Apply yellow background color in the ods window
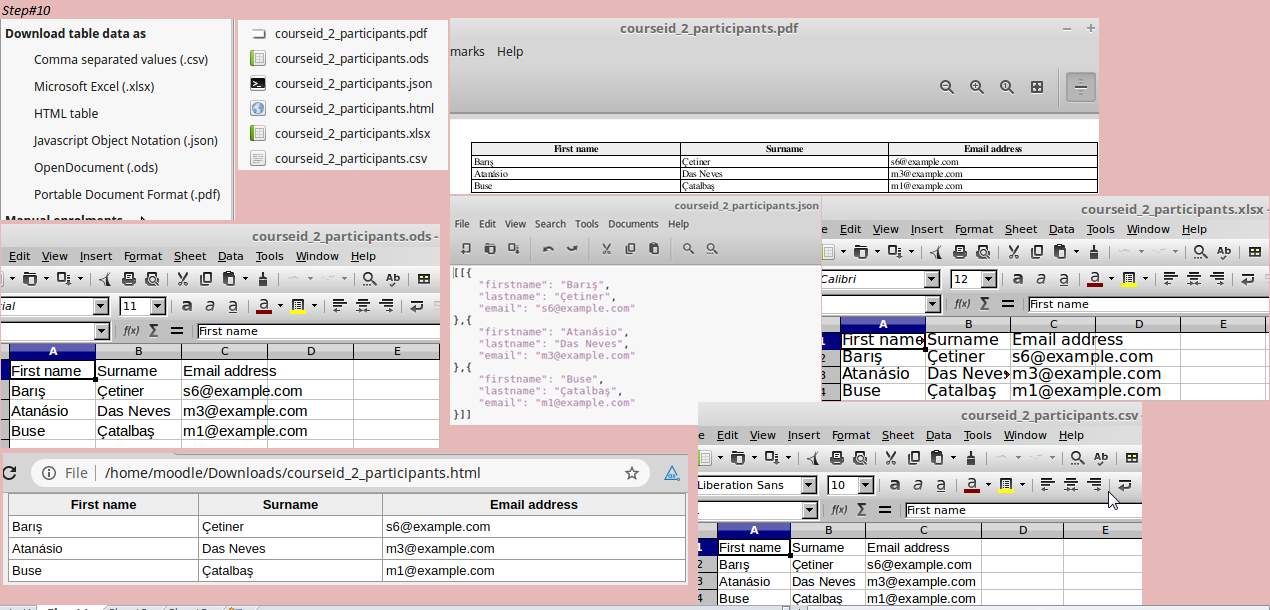Viewport: 1270px width, 610px height. (297, 306)
